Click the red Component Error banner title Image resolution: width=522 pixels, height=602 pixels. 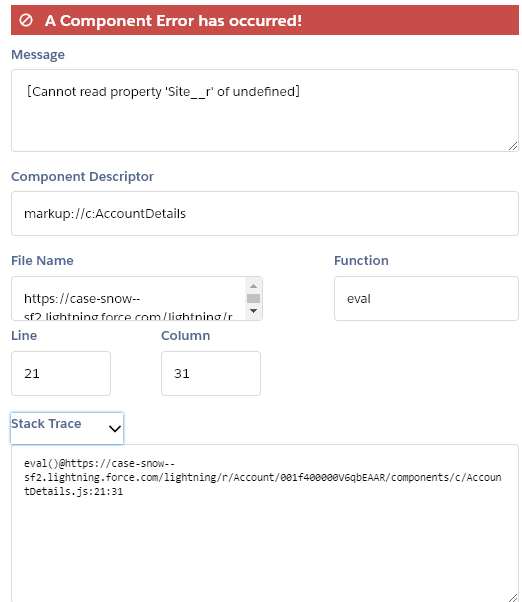tap(173, 20)
